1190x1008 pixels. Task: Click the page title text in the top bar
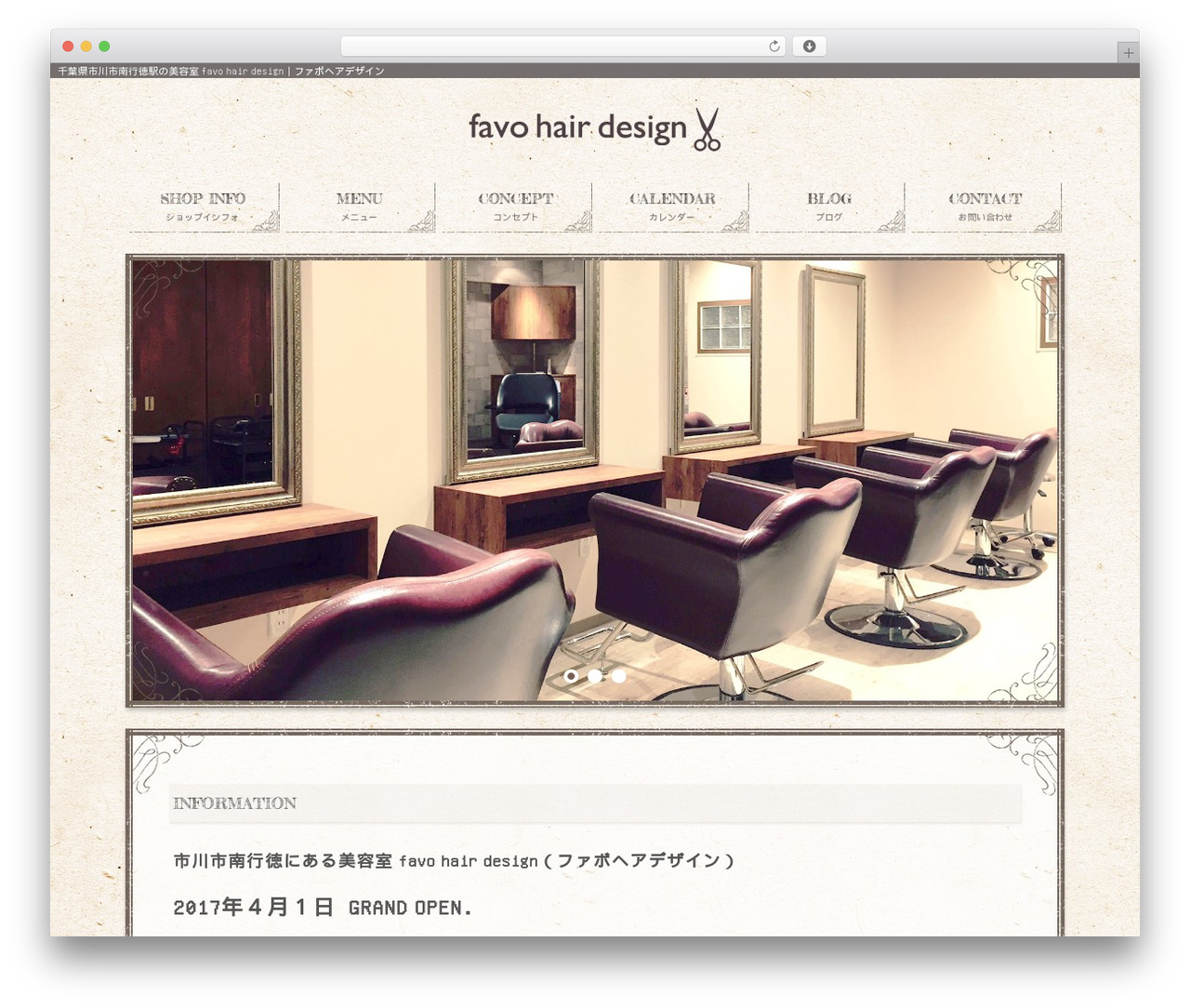click(221, 71)
